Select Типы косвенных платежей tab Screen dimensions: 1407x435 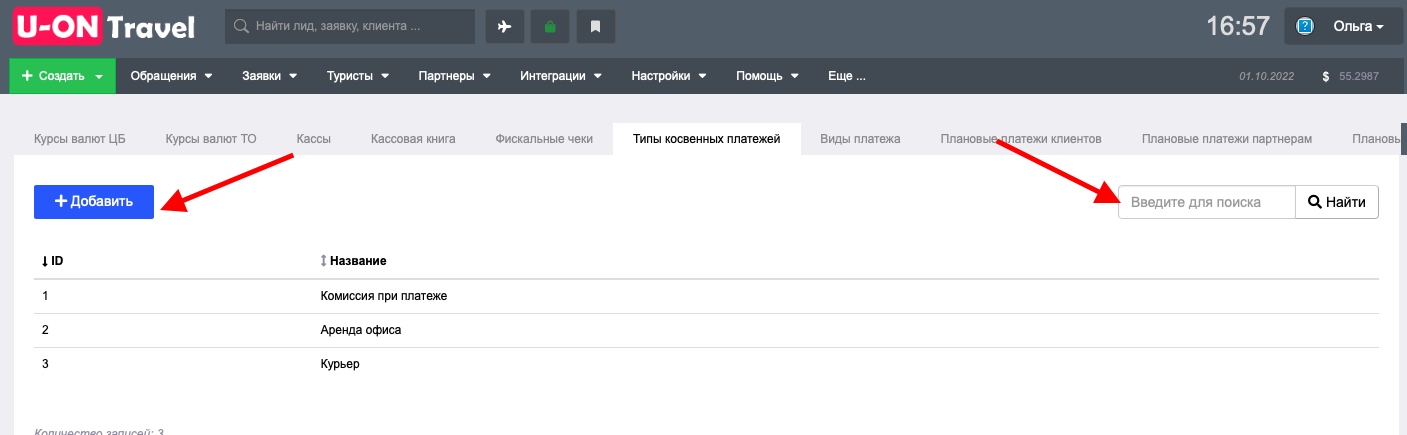[706, 139]
